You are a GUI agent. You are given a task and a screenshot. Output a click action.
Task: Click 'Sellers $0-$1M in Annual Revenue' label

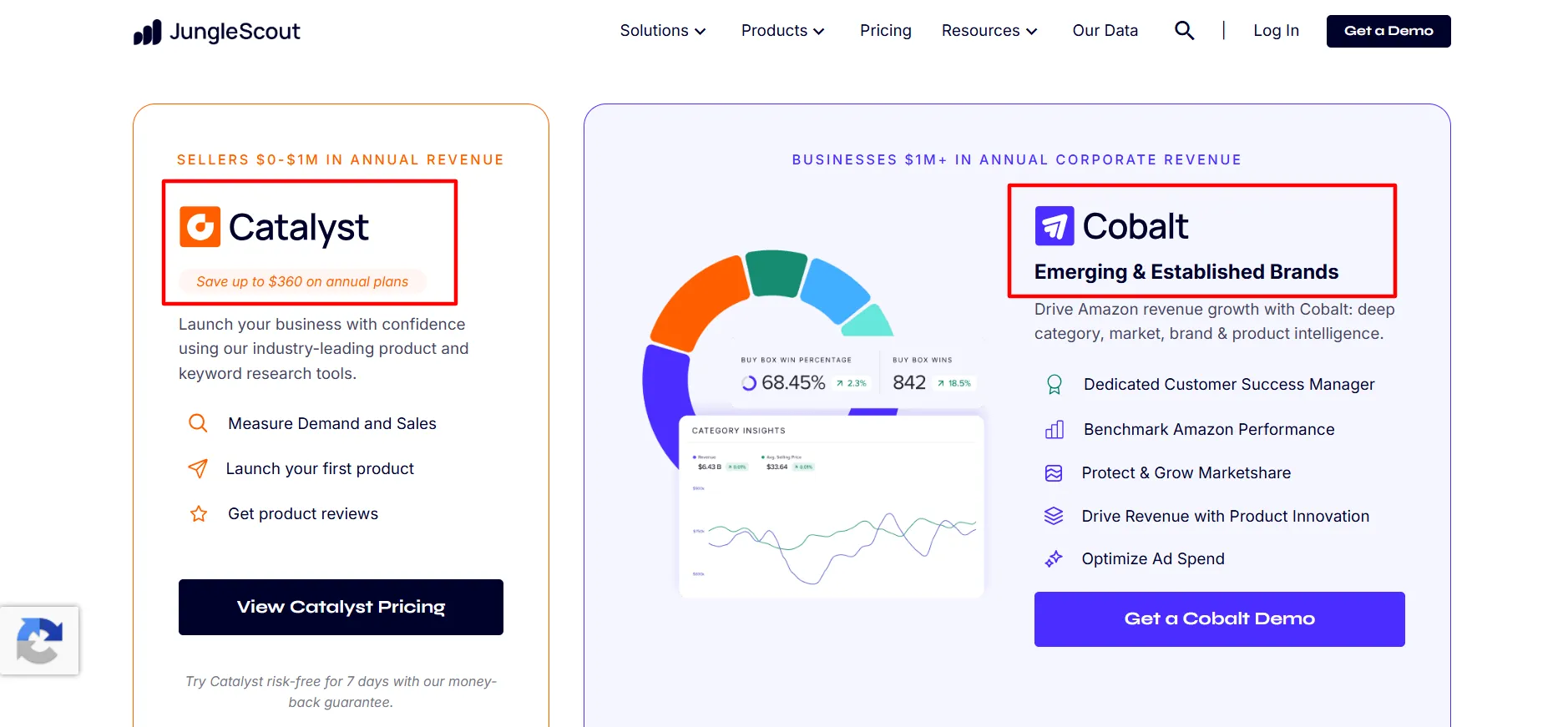341,159
